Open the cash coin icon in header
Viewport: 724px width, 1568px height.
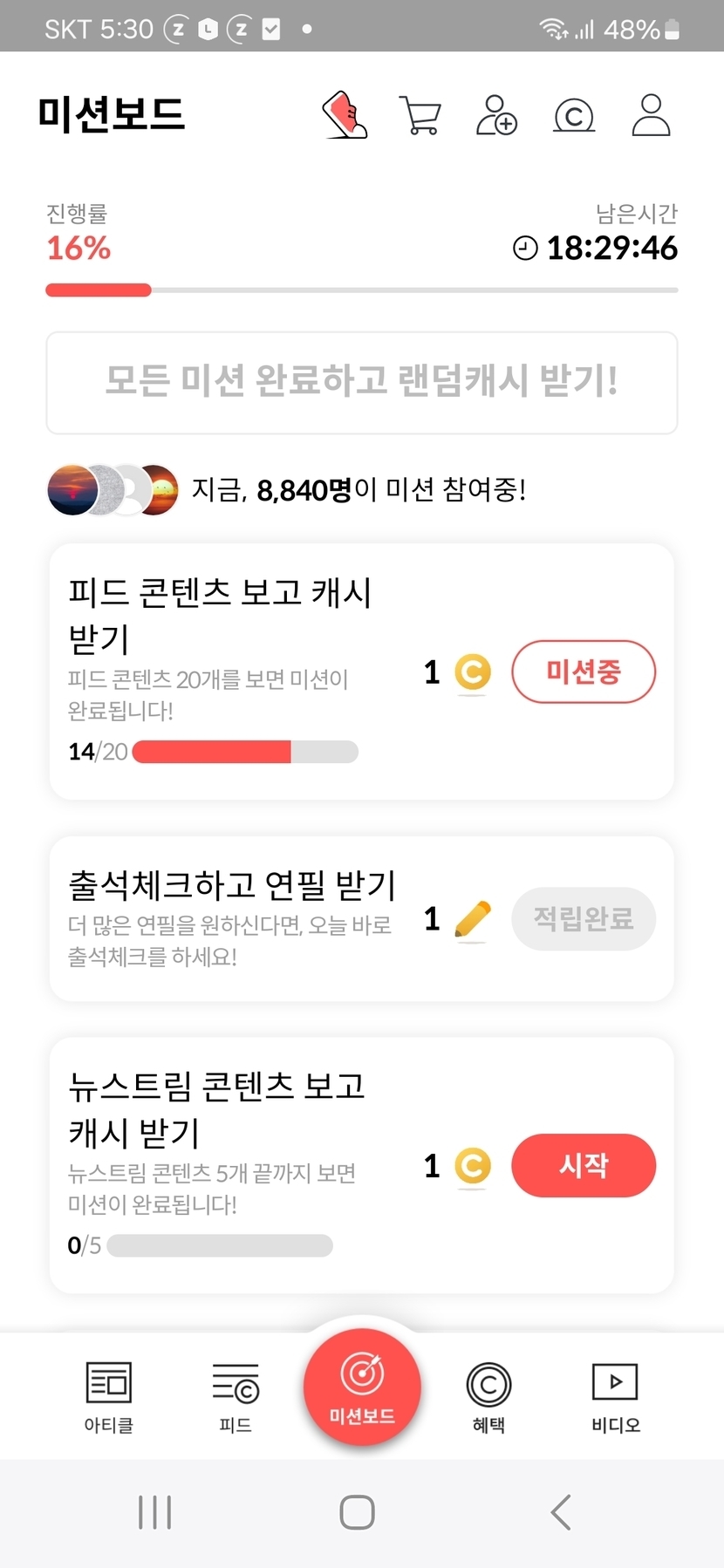[x=574, y=116]
